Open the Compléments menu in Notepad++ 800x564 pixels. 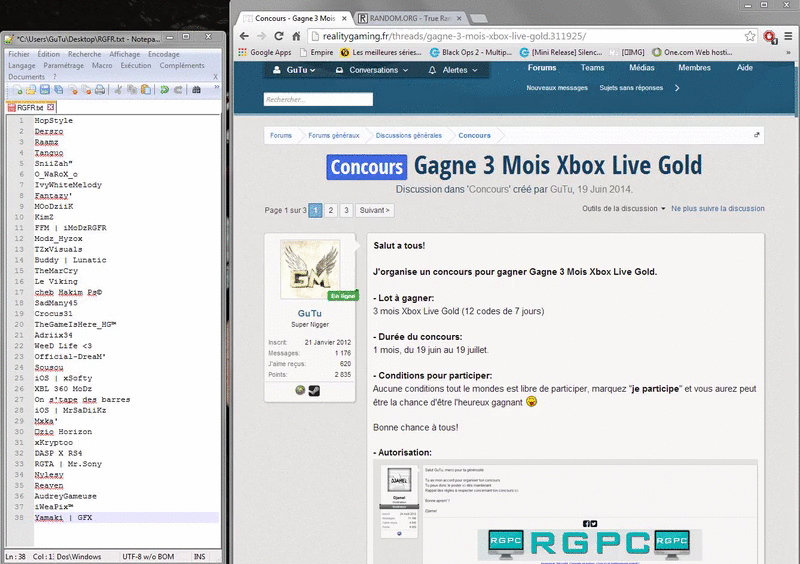[x=182, y=65]
